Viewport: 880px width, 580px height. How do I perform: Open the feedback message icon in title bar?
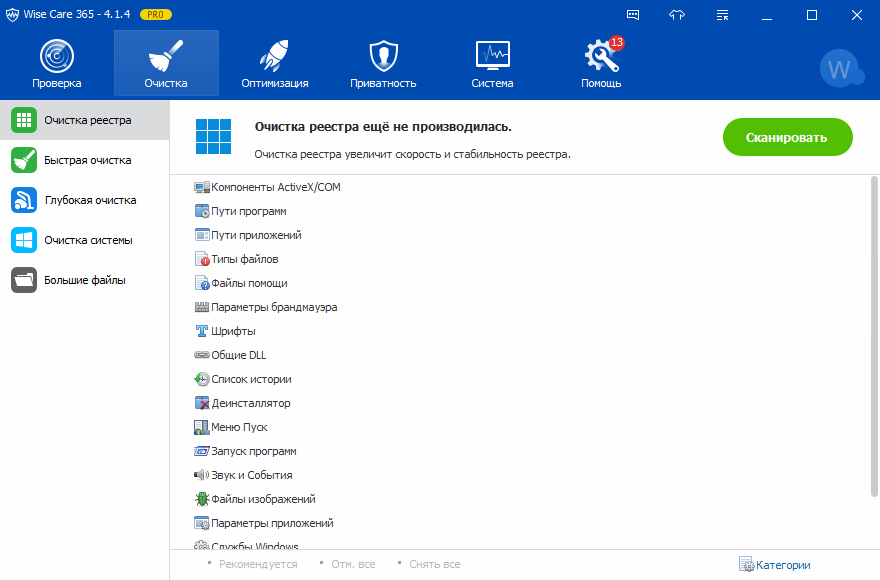click(x=633, y=15)
